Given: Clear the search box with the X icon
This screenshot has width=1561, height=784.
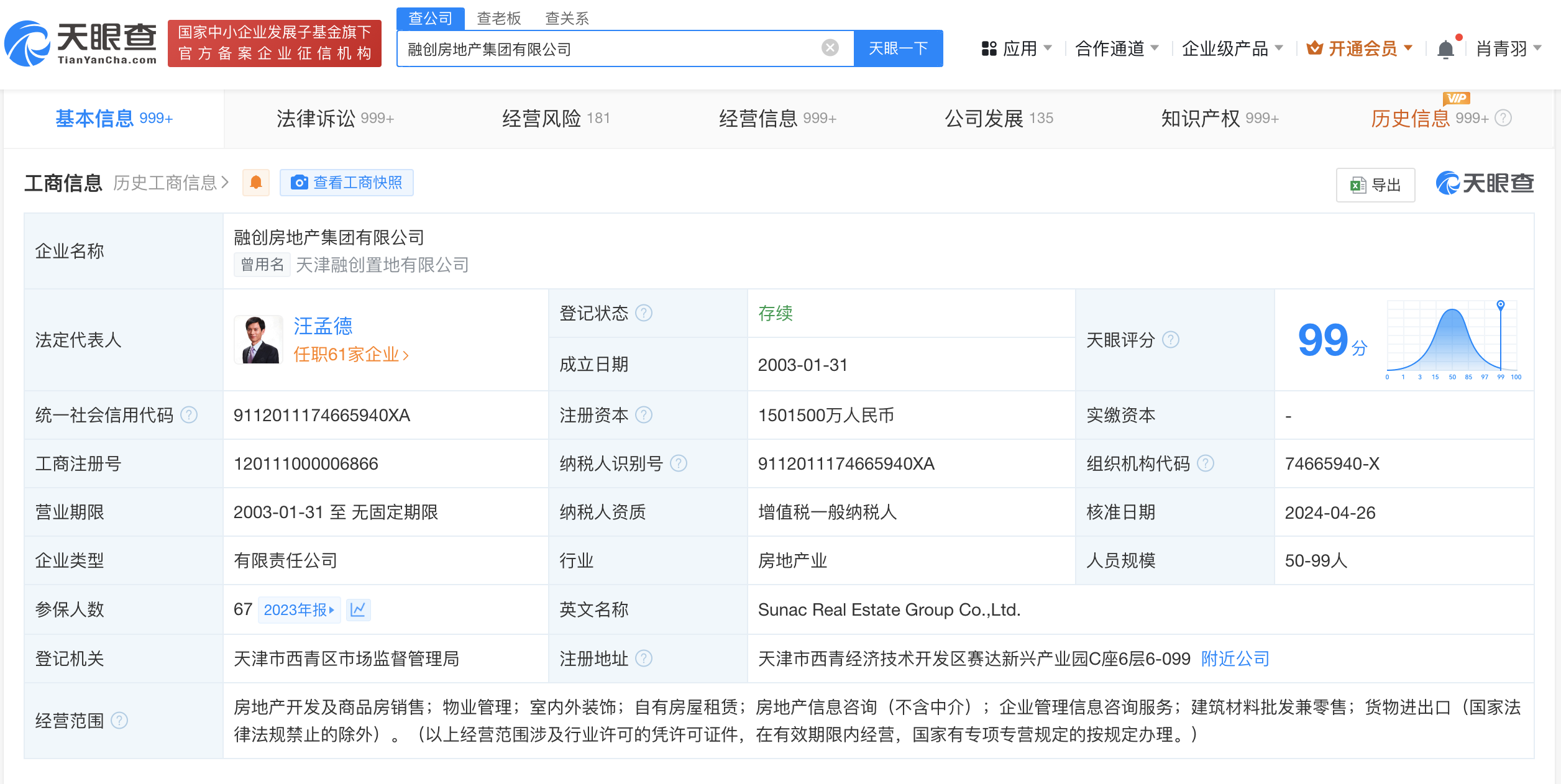Looking at the screenshot, I should (828, 48).
